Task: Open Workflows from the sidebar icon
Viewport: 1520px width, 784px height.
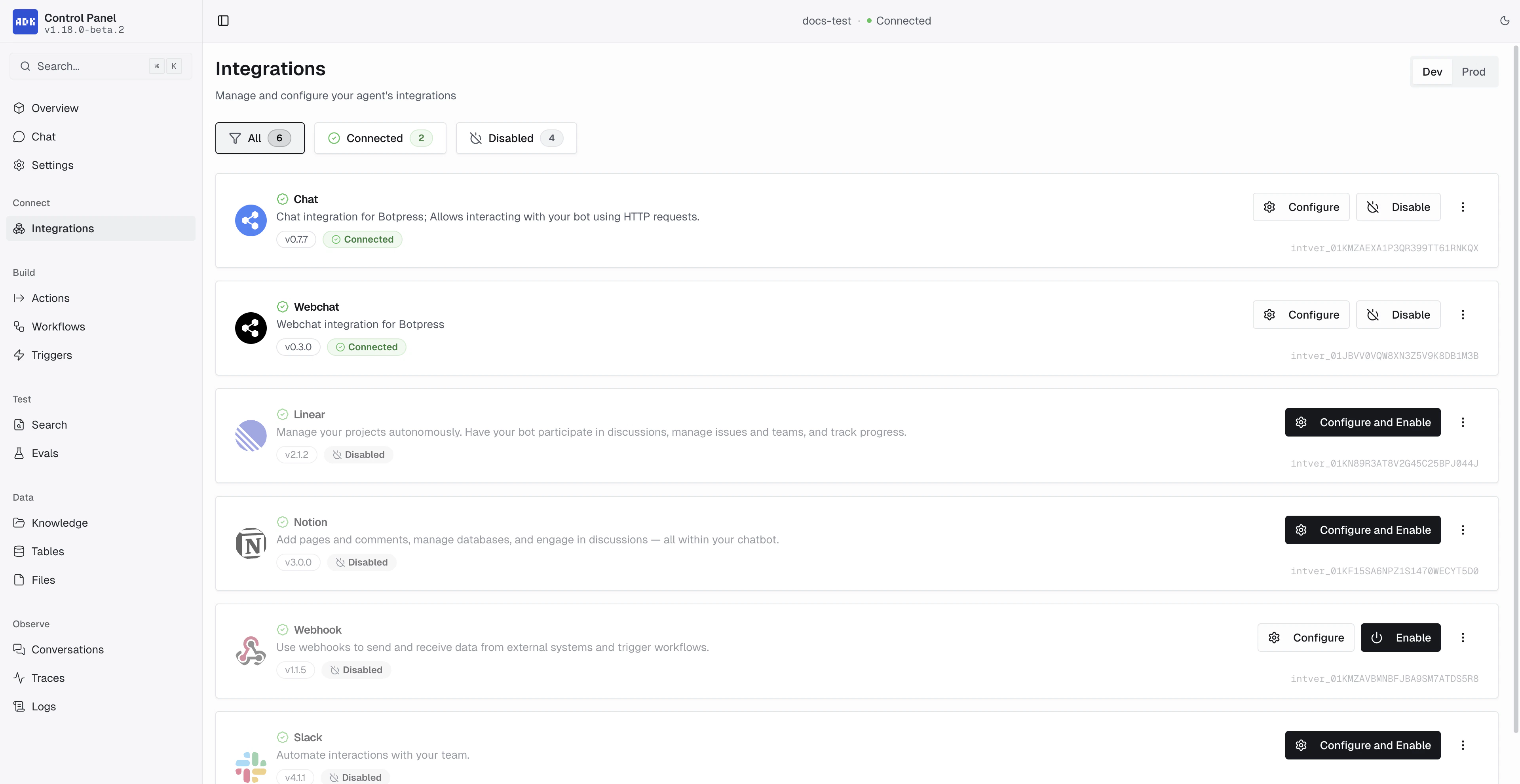Action: tap(19, 326)
